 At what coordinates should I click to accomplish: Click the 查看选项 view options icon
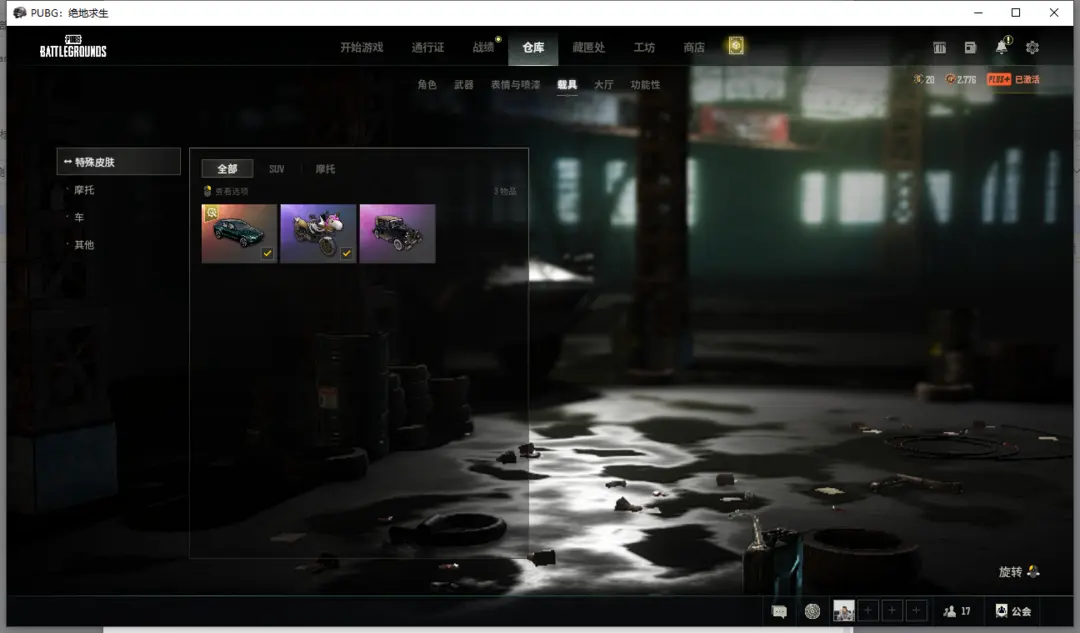click(207, 191)
